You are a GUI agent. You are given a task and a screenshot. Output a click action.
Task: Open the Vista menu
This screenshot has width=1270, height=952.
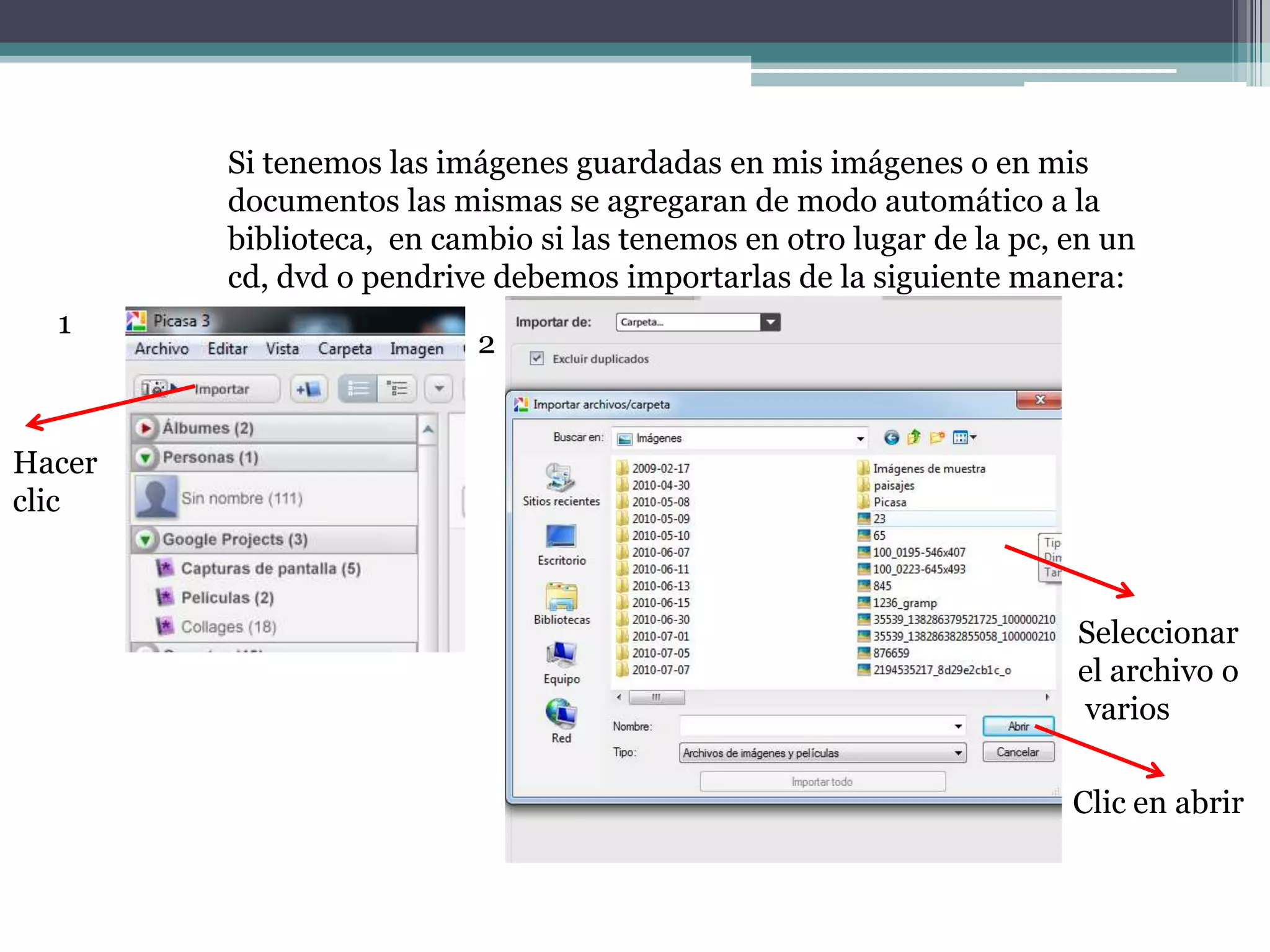282,349
